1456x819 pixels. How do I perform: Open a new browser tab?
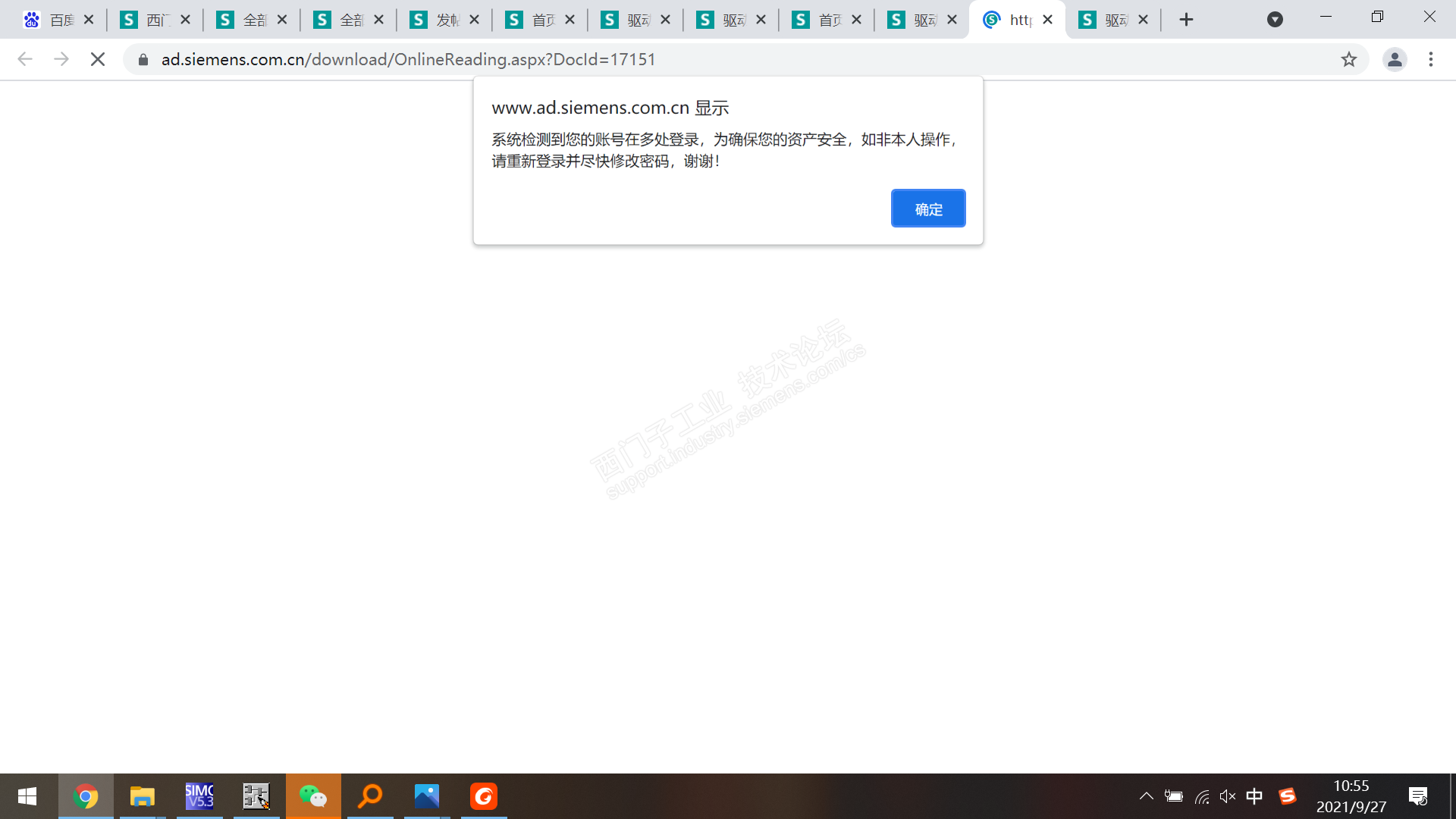click(x=1187, y=20)
